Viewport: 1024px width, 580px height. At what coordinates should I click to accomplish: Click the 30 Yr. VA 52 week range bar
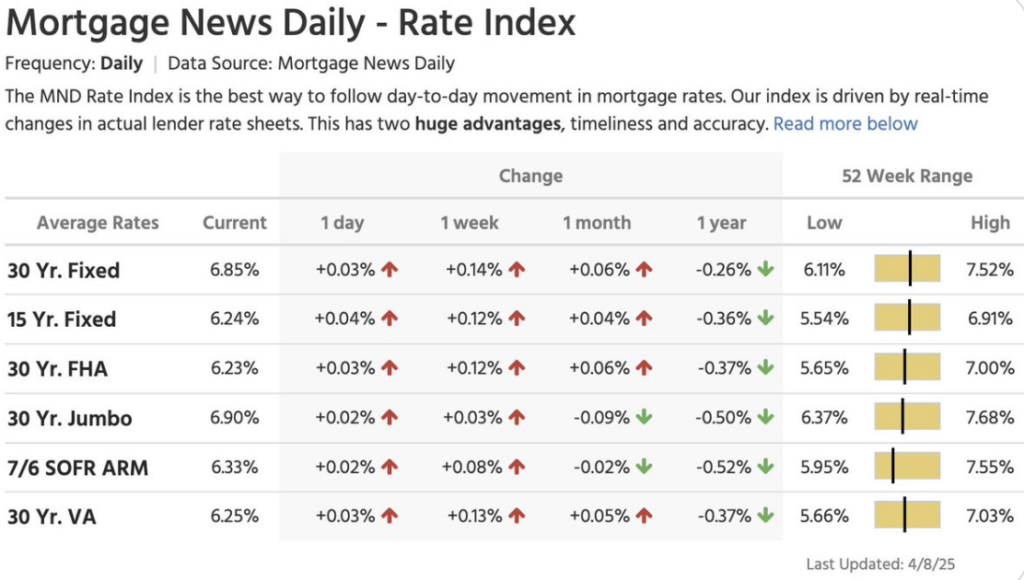(x=908, y=516)
